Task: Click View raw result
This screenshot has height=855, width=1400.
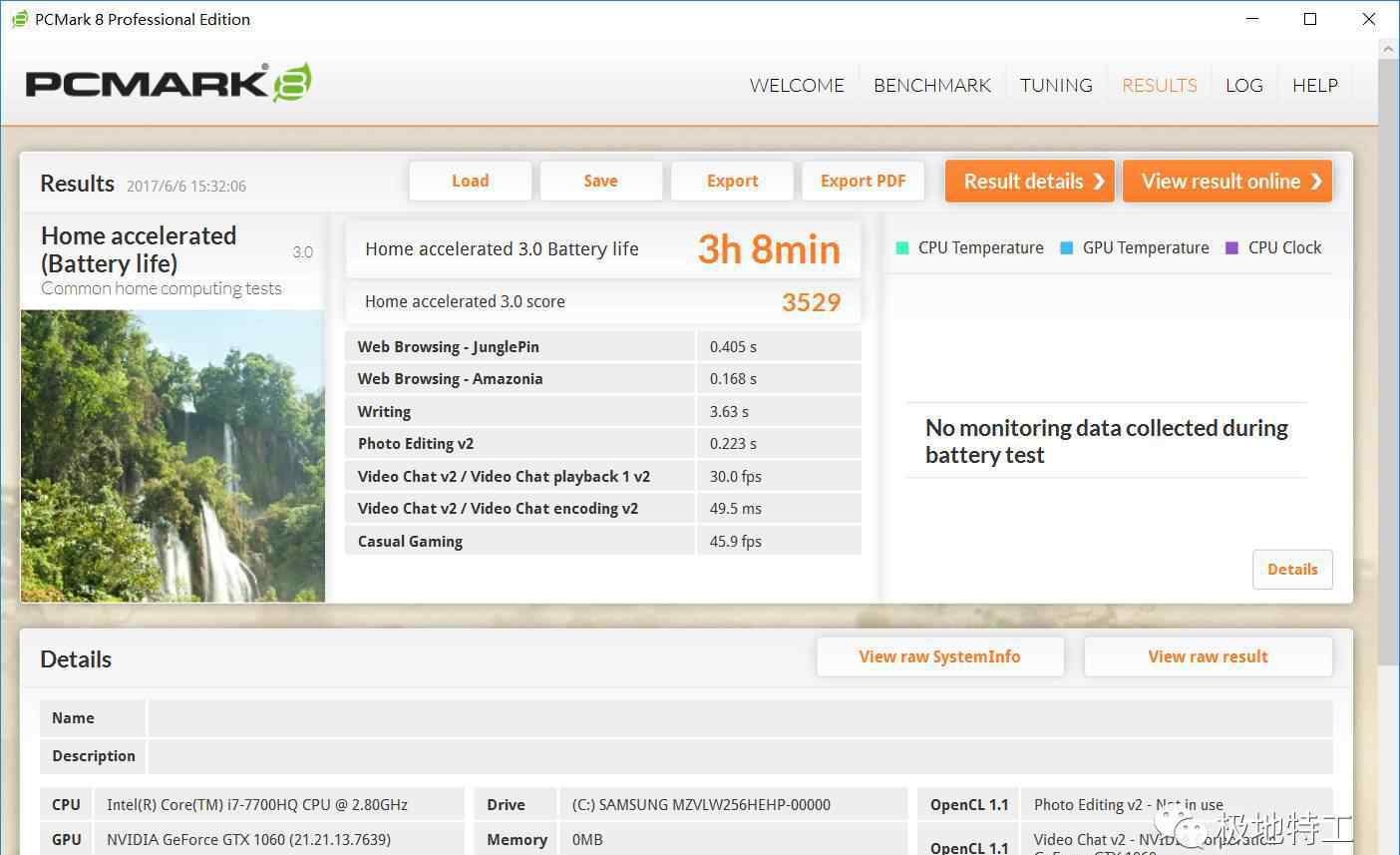Action: 1208,656
